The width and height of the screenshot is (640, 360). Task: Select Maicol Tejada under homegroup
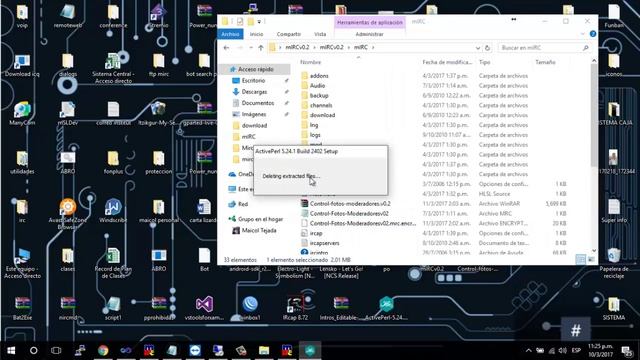coord(259,231)
